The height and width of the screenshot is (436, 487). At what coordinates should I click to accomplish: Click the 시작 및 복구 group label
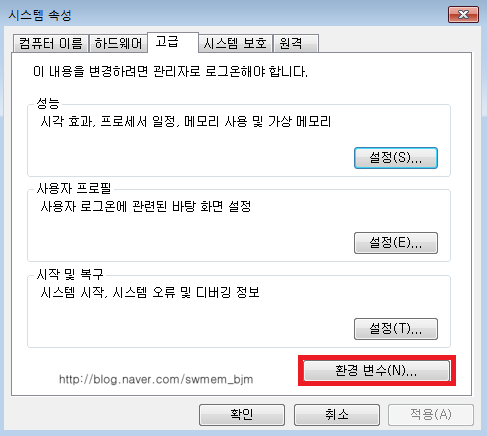(70, 274)
